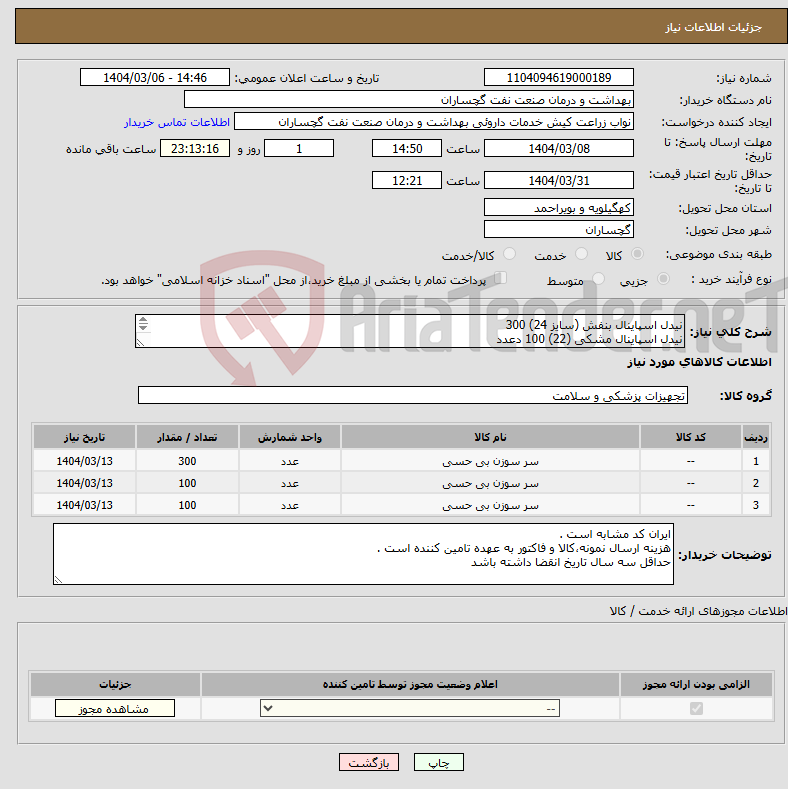The width and height of the screenshot is (788, 789).
Task: Click the ردیف column header
Action: tap(755, 437)
